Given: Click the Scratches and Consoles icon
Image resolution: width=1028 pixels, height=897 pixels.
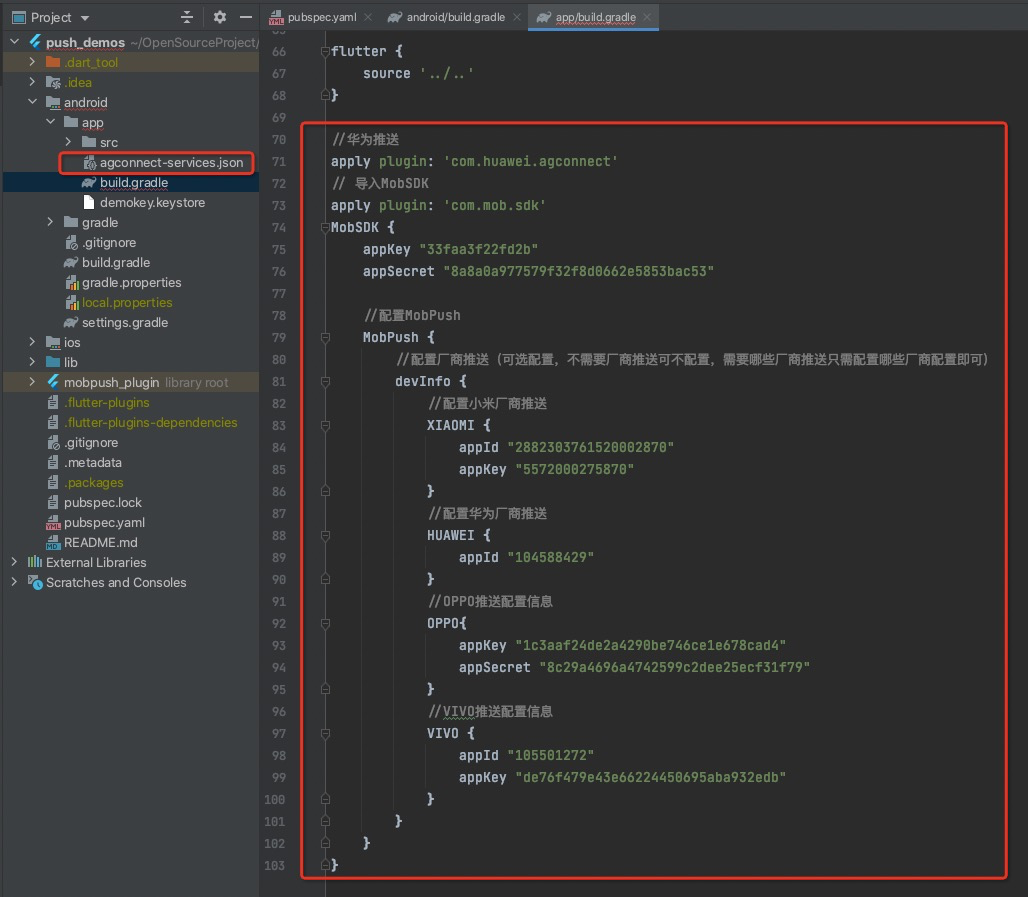Looking at the screenshot, I should (35, 582).
